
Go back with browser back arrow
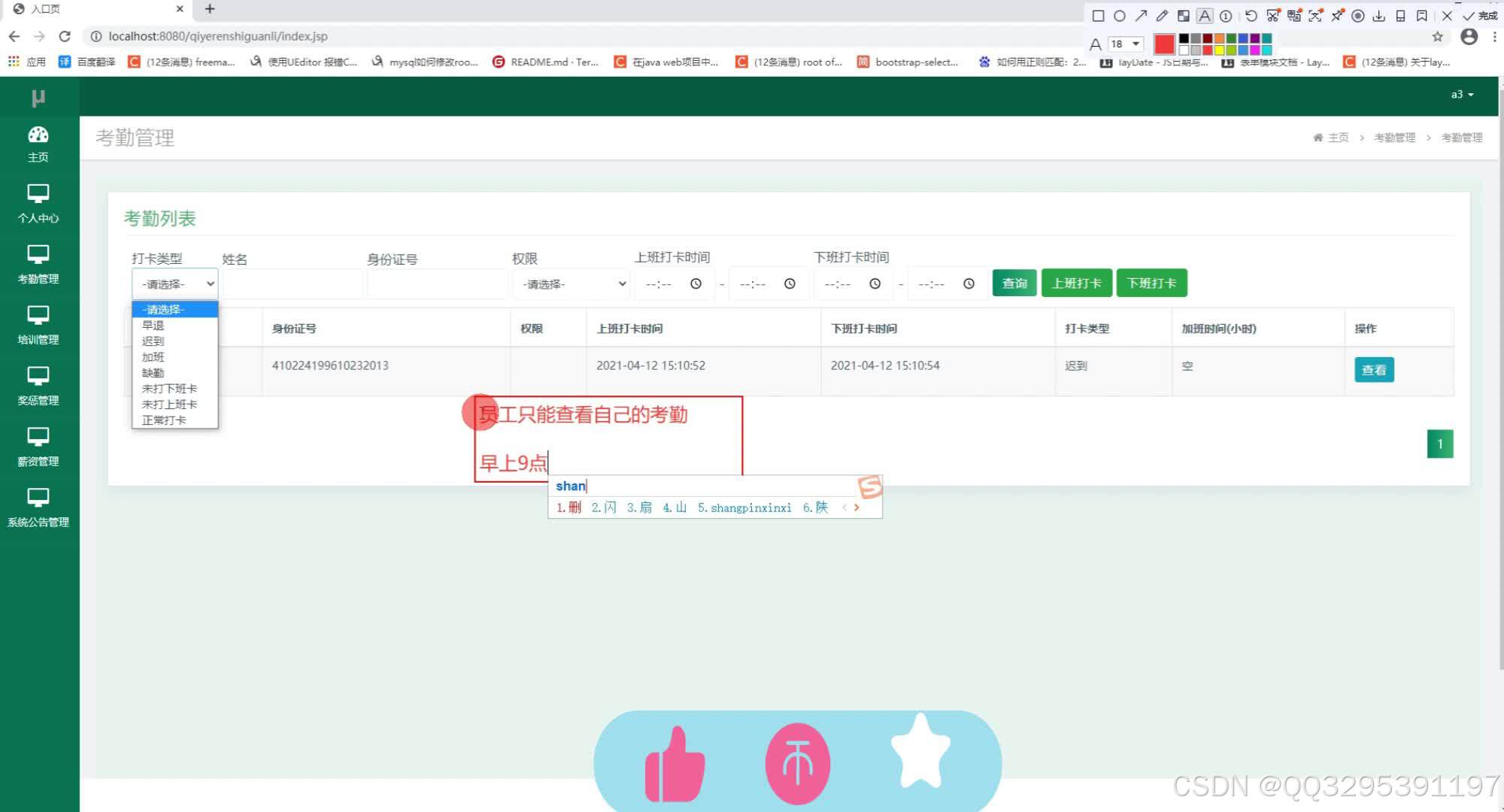click(14, 36)
